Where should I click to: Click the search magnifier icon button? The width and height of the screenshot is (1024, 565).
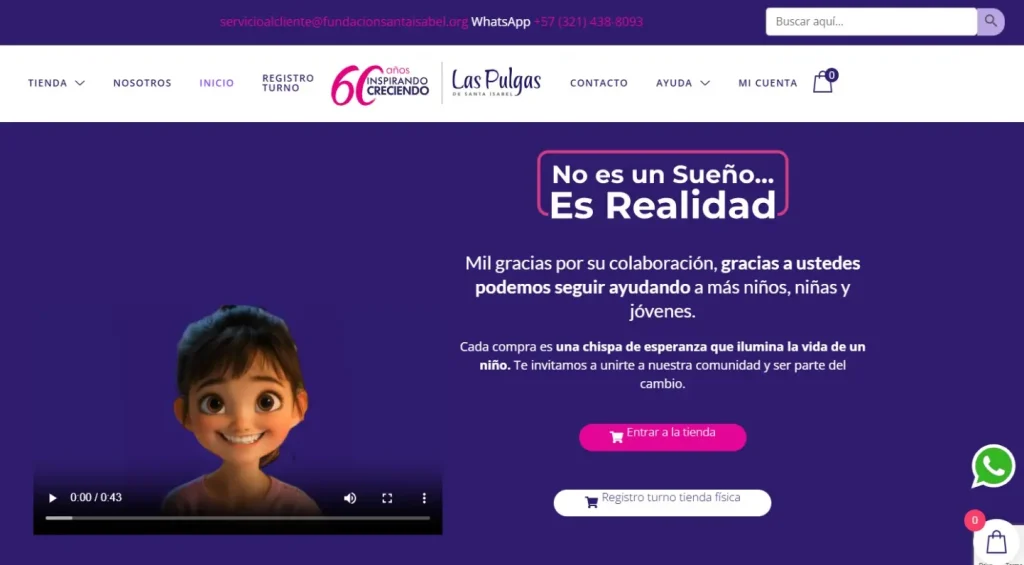pyautogui.click(x=991, y=22)
